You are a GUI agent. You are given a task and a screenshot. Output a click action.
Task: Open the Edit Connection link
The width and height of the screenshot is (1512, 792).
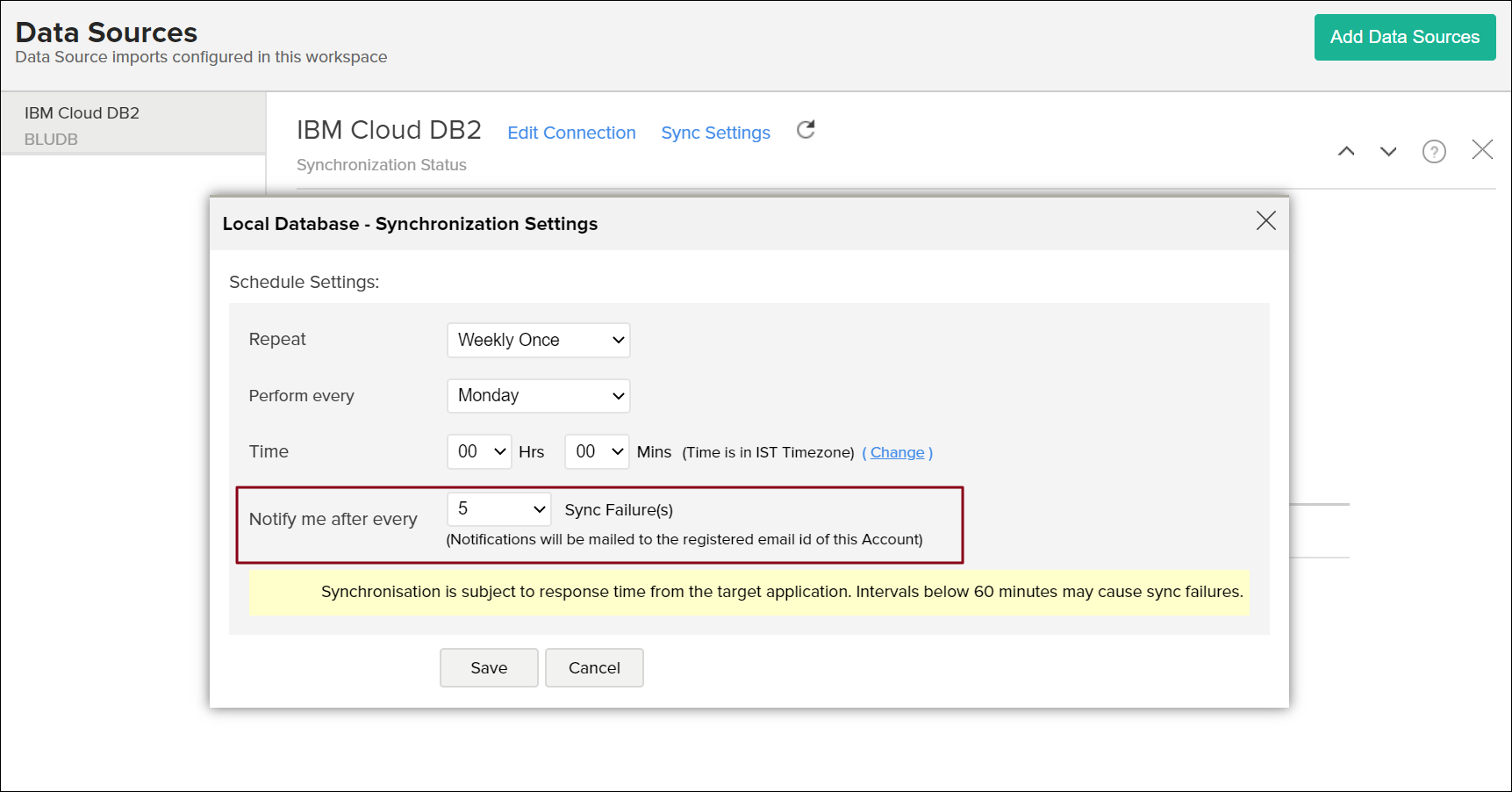pyautogui.click(x=571, y=133)
